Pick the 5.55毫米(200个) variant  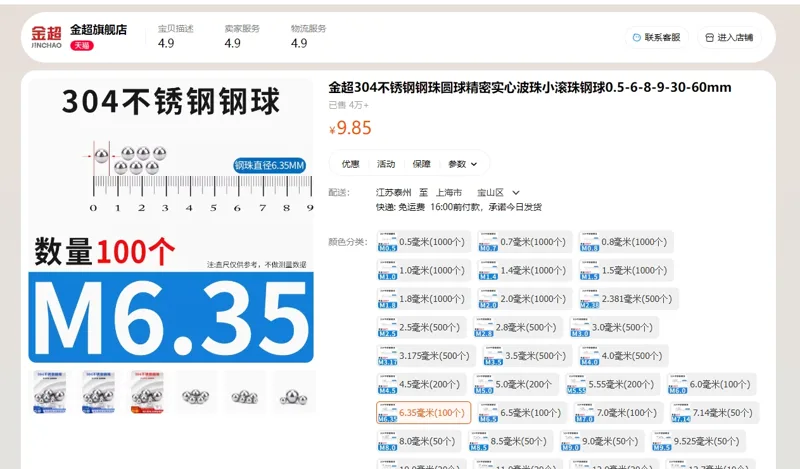tap(613, 385)
